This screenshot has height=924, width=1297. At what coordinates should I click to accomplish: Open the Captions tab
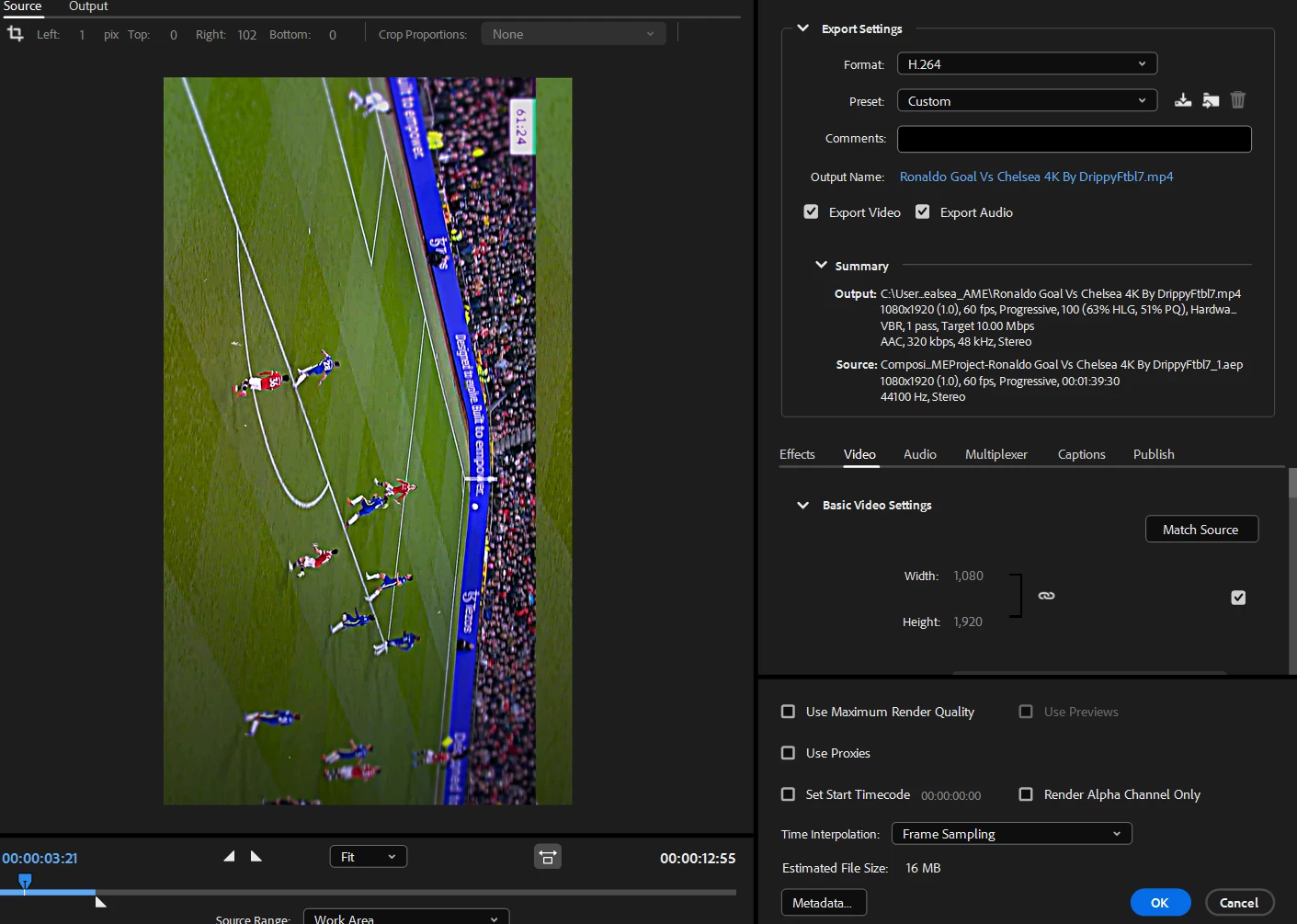(1082, 454)
